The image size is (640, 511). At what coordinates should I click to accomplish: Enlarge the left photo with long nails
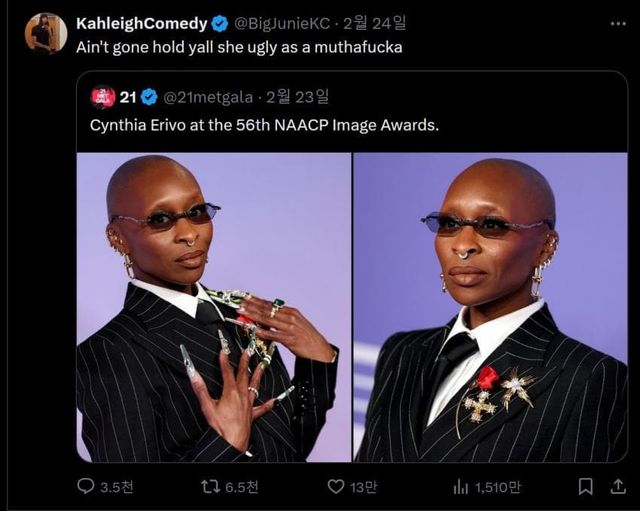pyautogui.click(x=214, y=307)
